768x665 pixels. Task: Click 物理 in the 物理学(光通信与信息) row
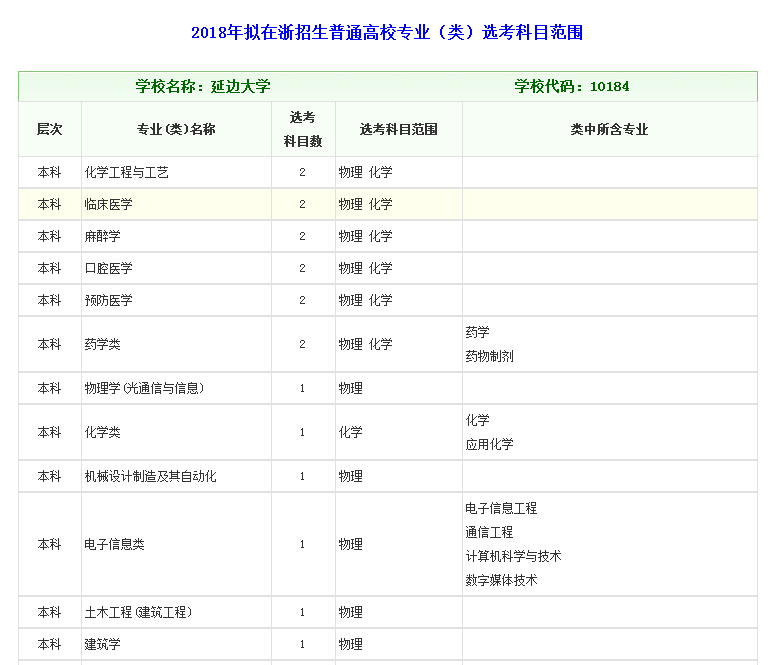tap(351, 388)
